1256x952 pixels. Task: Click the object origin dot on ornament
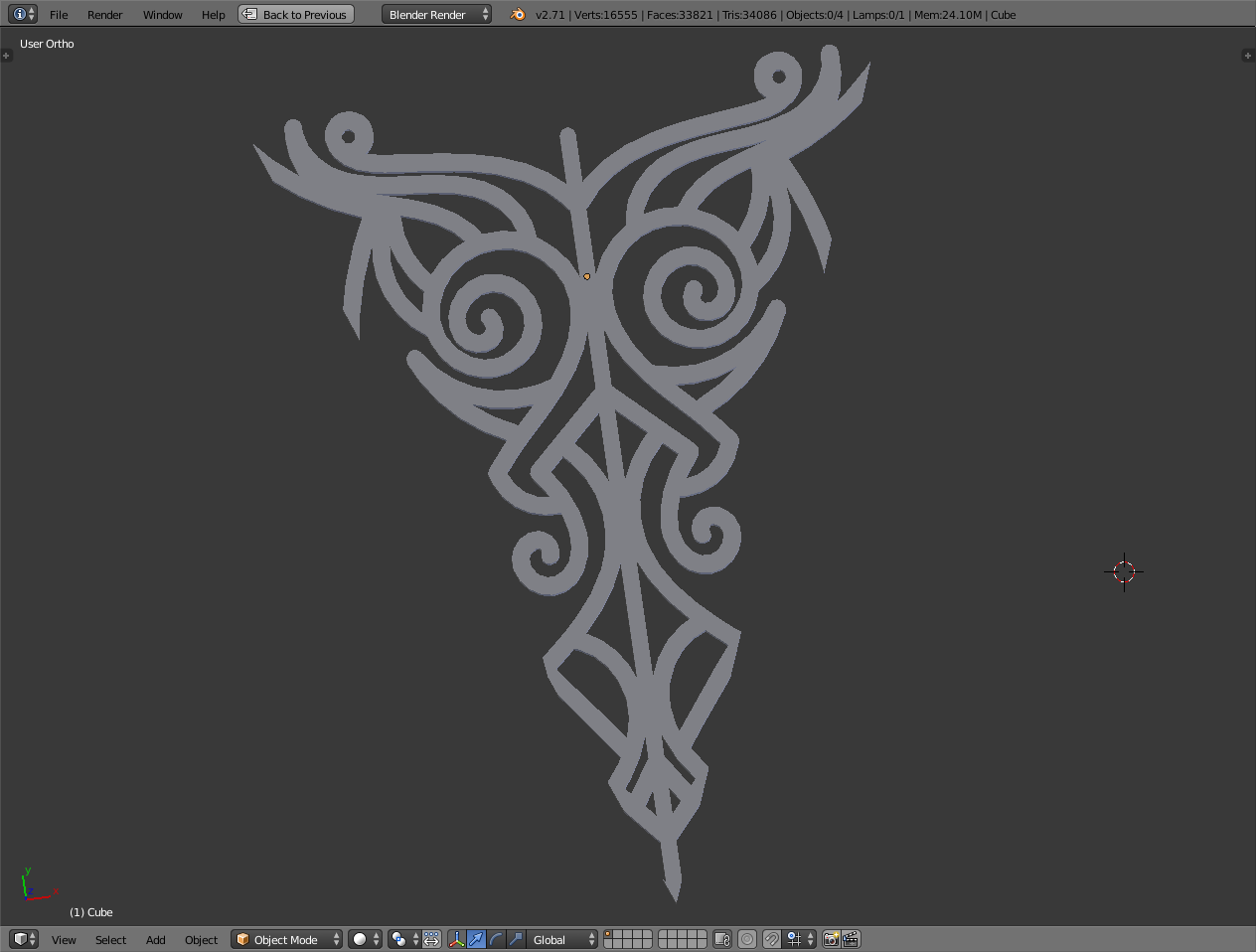point(586,276)
